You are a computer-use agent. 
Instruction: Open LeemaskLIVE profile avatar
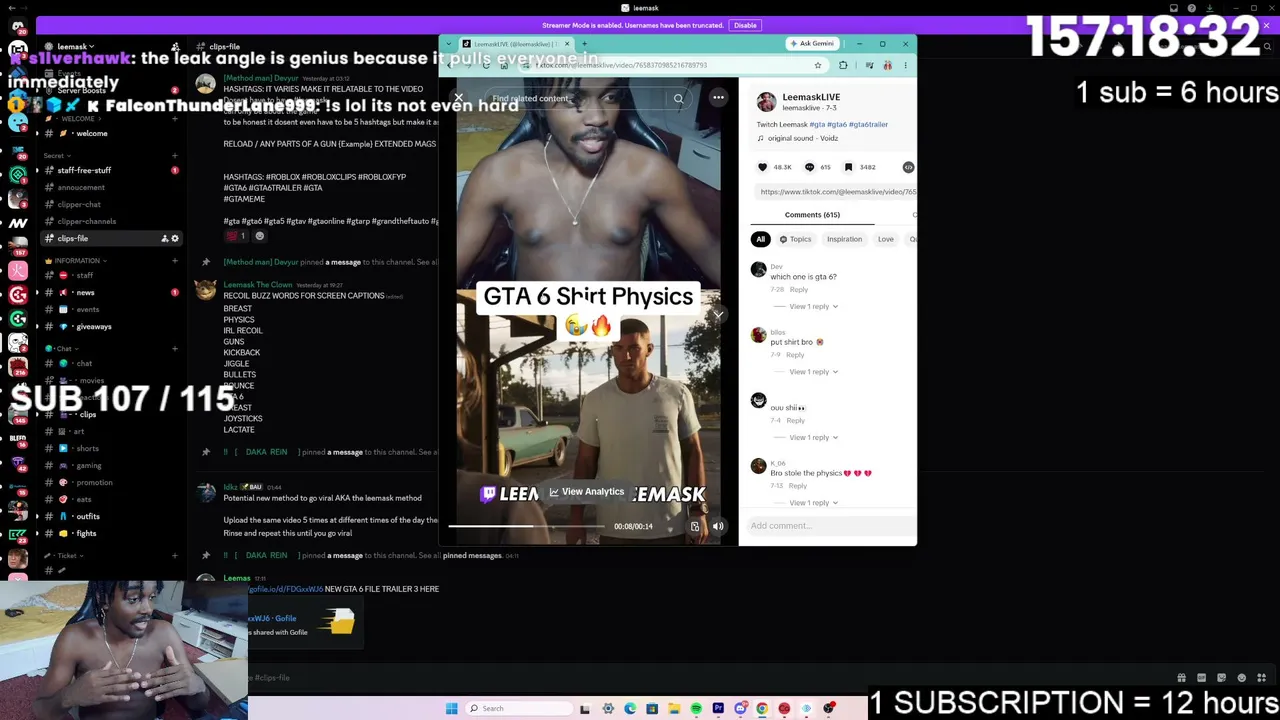(766, 102)
